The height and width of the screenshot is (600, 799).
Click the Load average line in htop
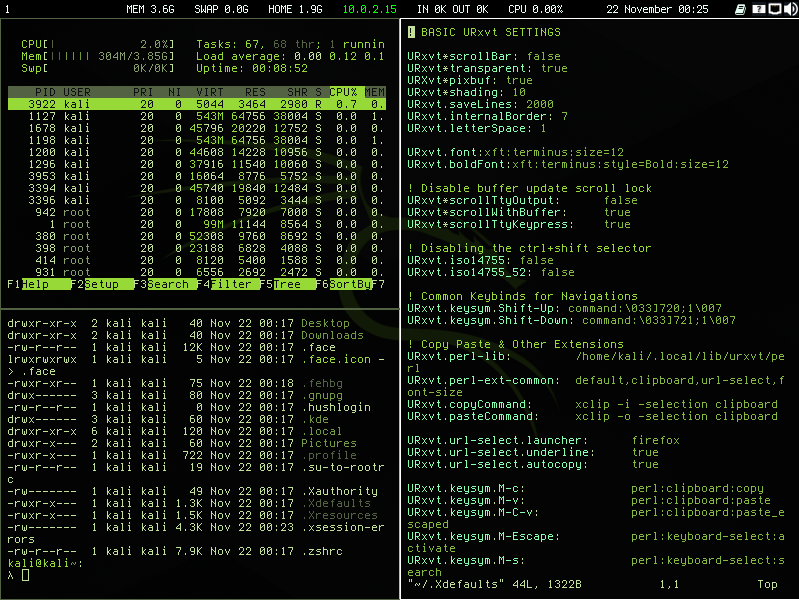point(290,56)
